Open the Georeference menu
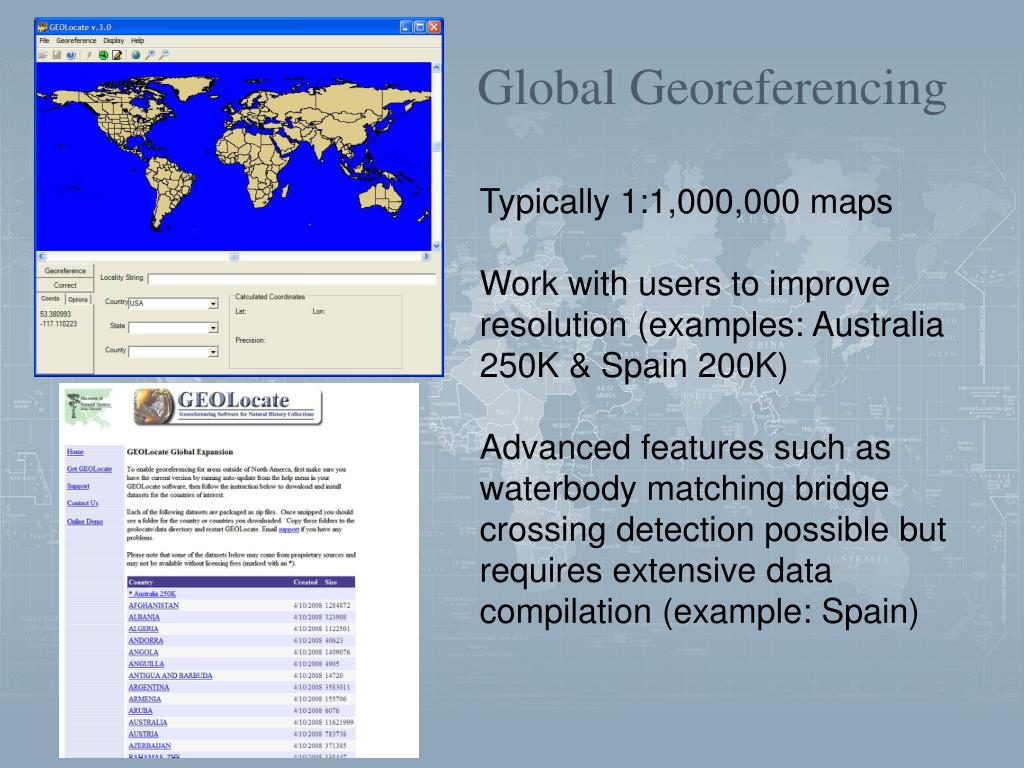The image size is (1024, 768). click(76, 40)
